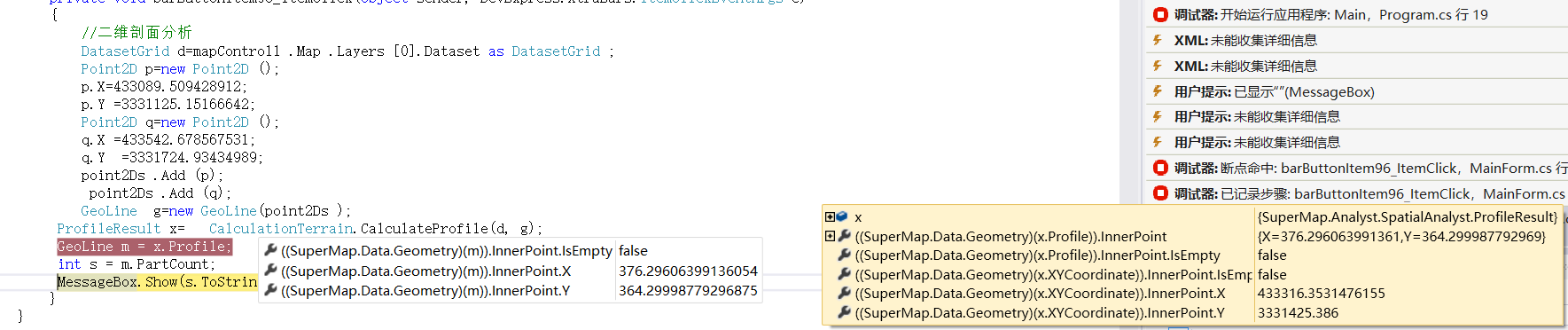1568x330 pixels.
Task: Click the DatasetGrid d=mapControl1 code line
Action: coord(347,51)
